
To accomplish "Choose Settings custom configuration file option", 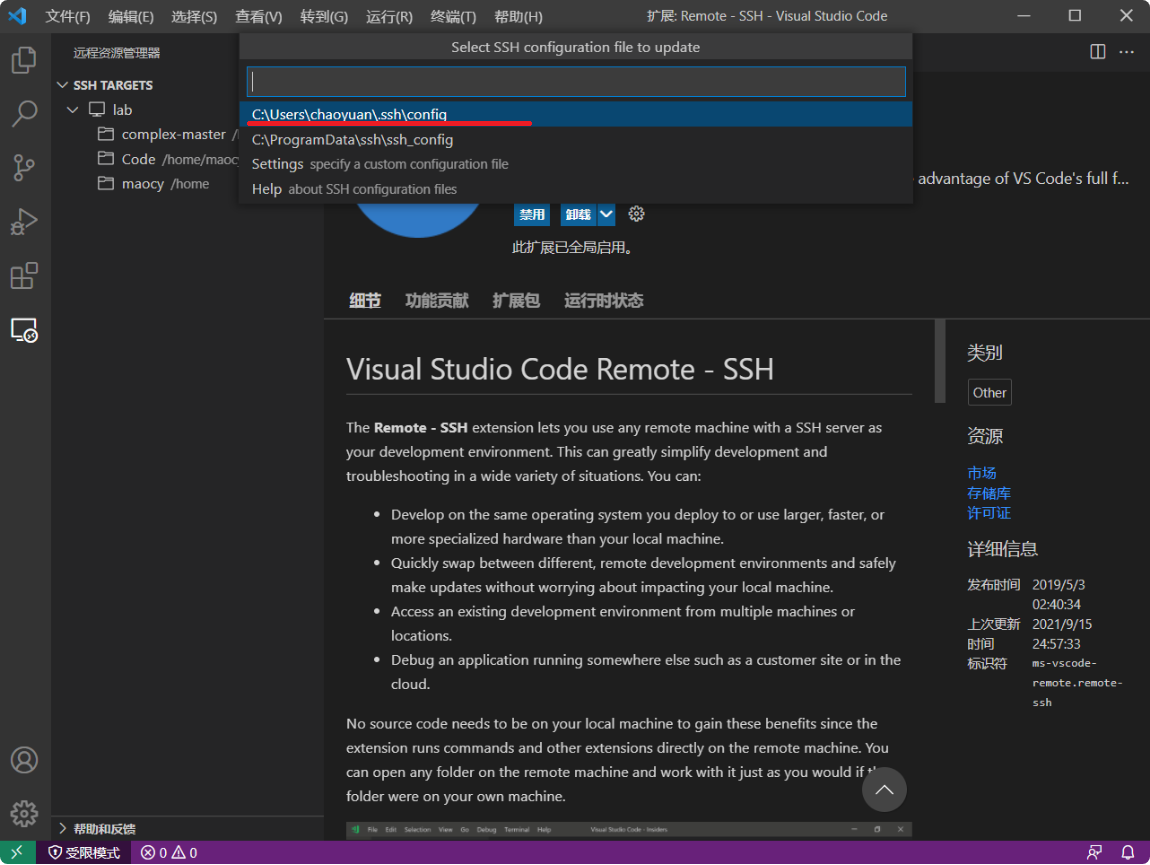I will pyautogui.click(x=576, y=164).
